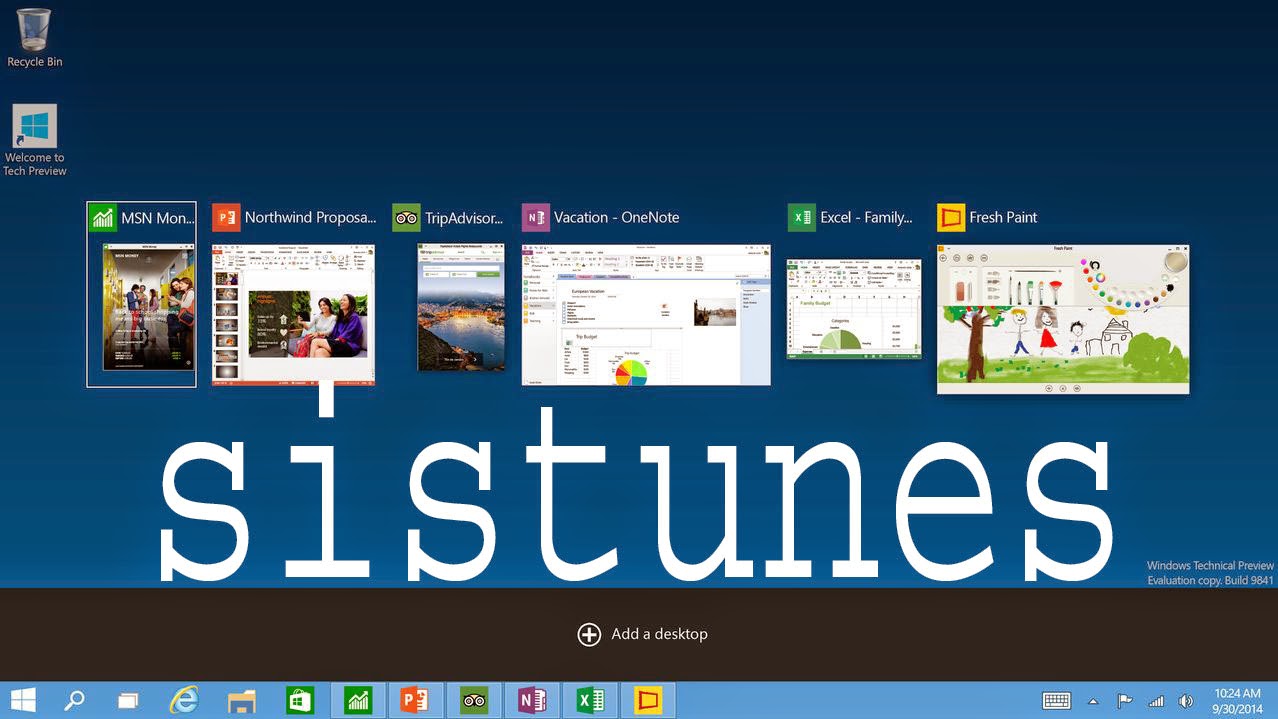Open the Recycle Bin desktop icon
This screenshot has width=1278, height=719.
[34, 38]
